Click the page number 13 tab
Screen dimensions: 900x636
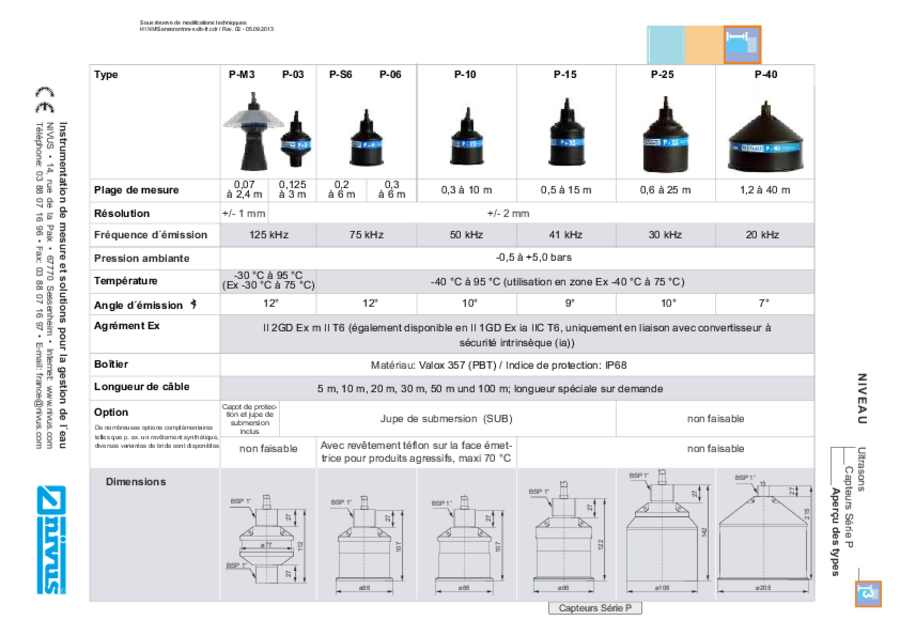[868, 592]
